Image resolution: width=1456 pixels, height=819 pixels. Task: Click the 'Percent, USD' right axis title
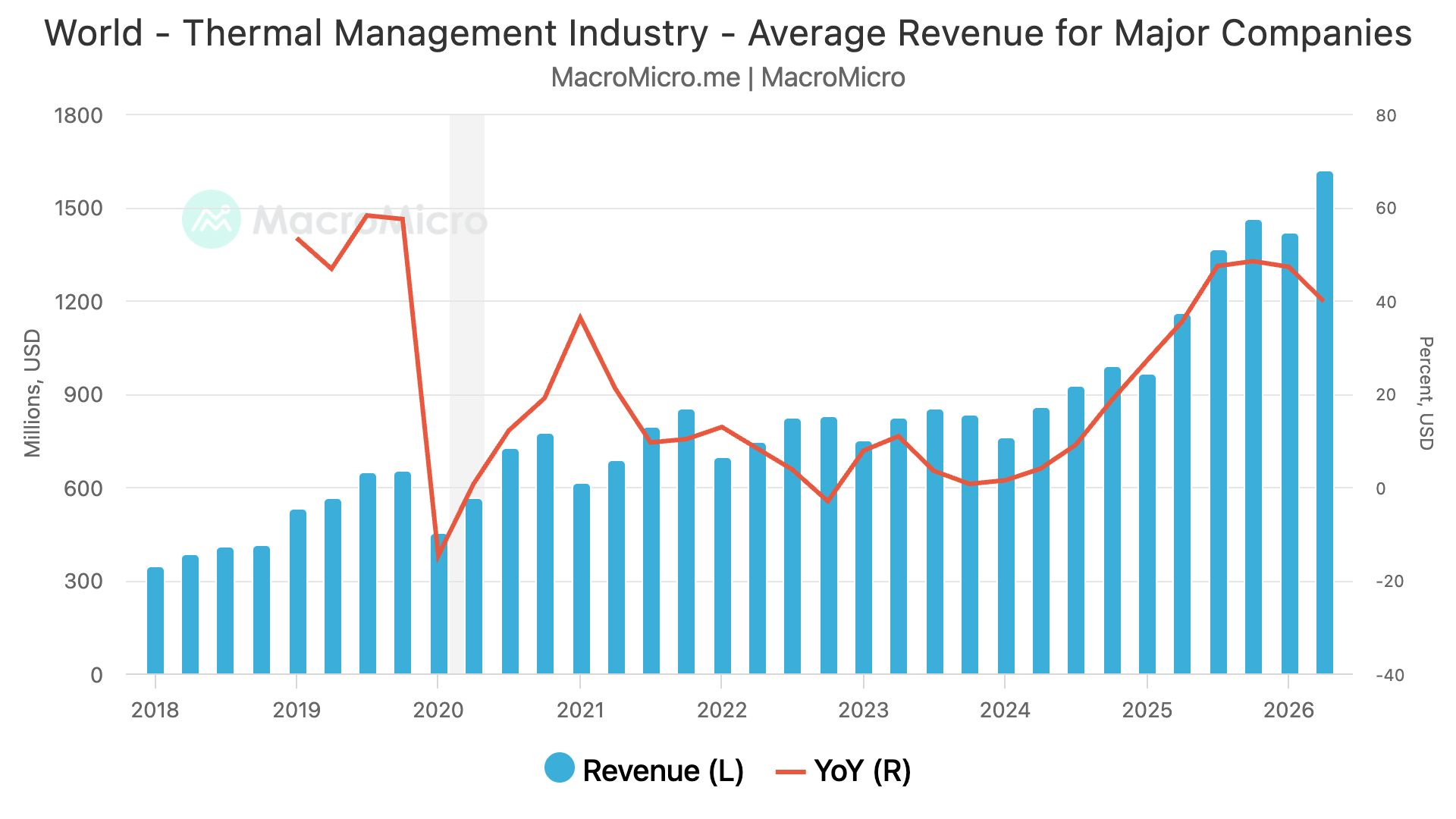tap(1426, 394)
